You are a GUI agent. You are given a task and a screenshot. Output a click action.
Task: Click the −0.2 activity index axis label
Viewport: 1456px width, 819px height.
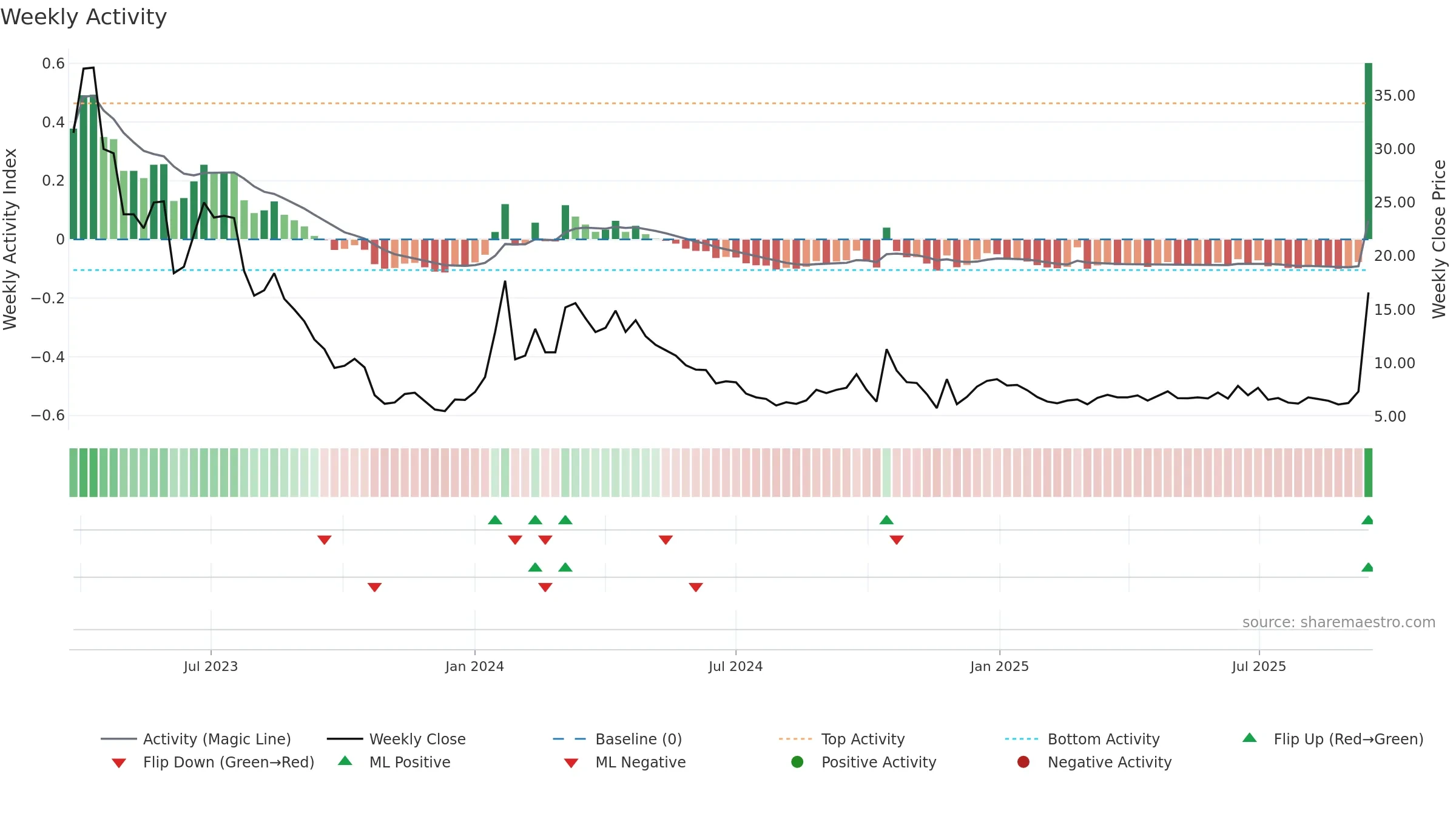pyautogui.click(x=48, y=298)
